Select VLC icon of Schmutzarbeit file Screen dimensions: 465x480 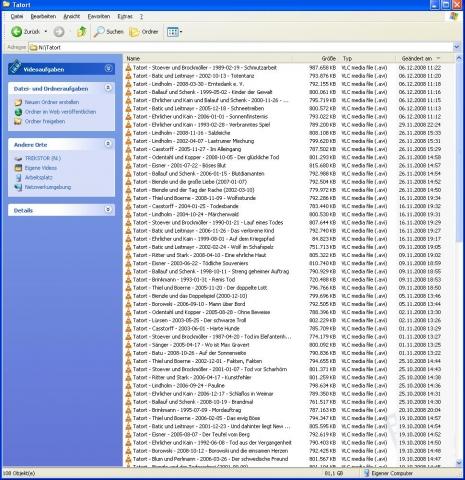point(128,68)
